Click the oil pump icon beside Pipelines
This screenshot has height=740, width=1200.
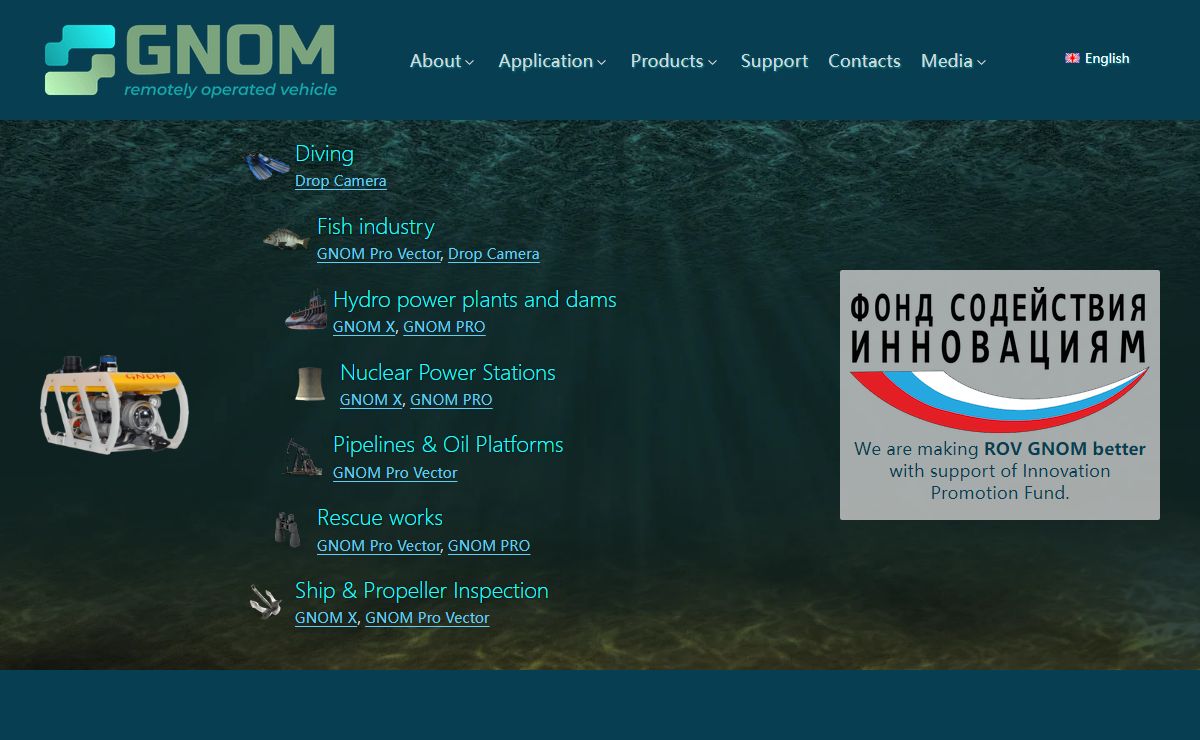point(302,457)
